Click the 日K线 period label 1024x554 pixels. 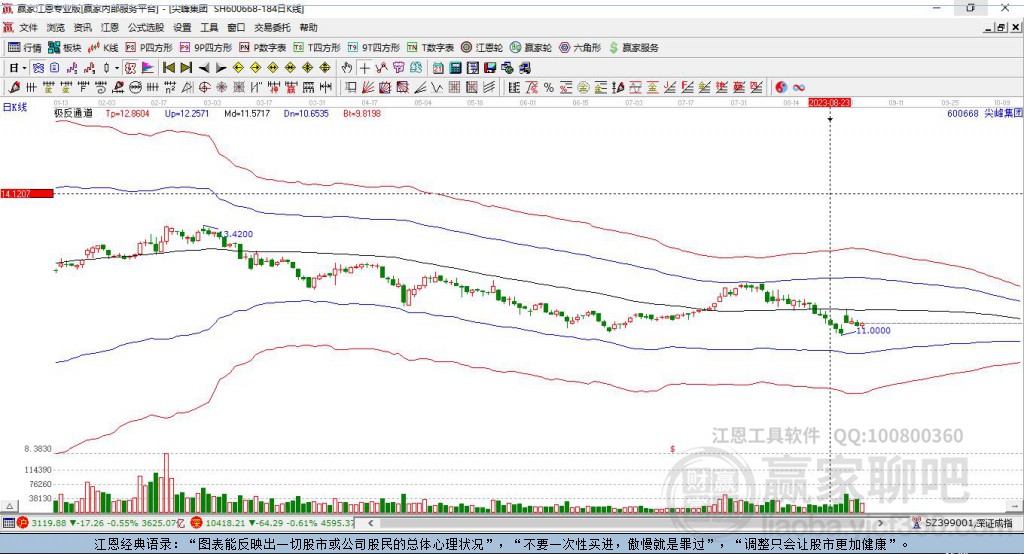[x=15, y=107]
